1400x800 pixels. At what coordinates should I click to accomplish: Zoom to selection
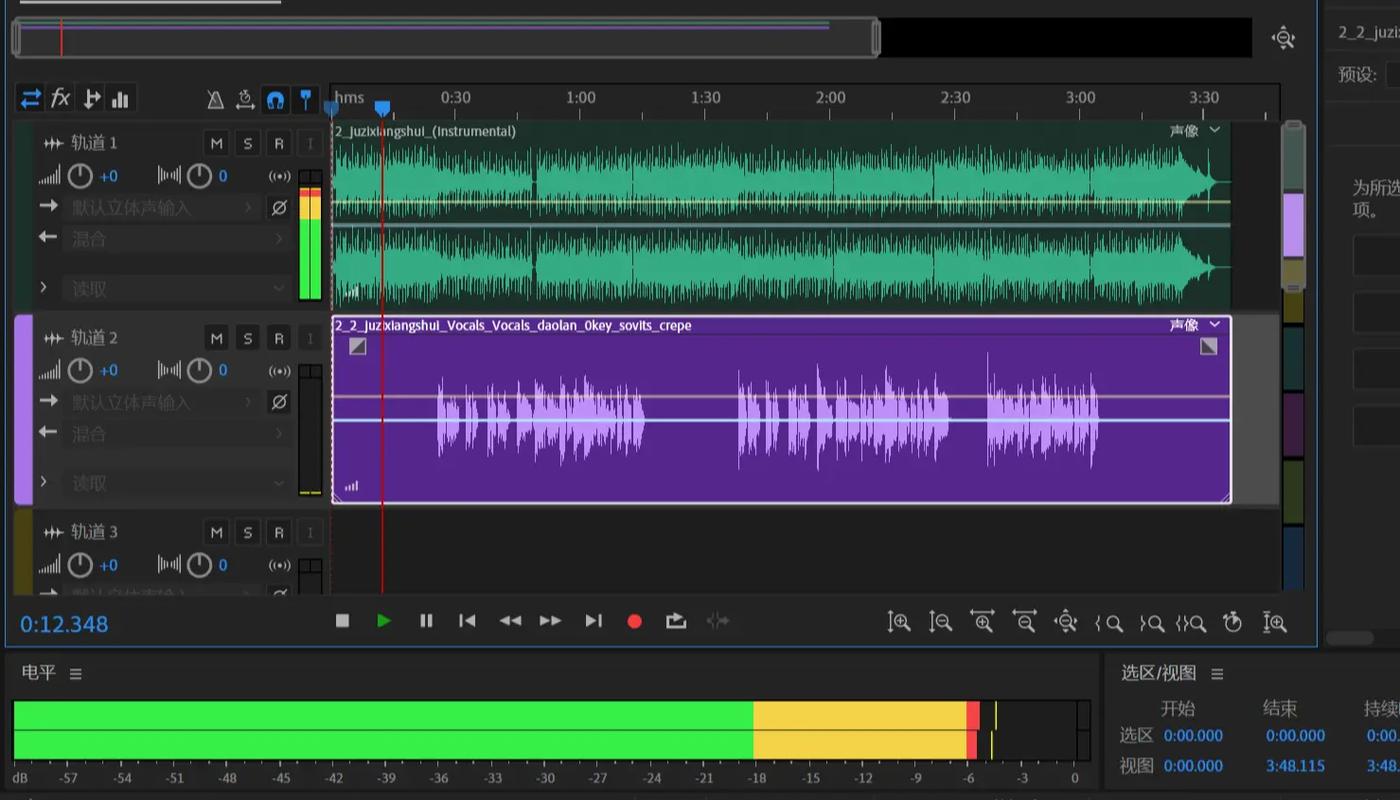(1190, 623)
